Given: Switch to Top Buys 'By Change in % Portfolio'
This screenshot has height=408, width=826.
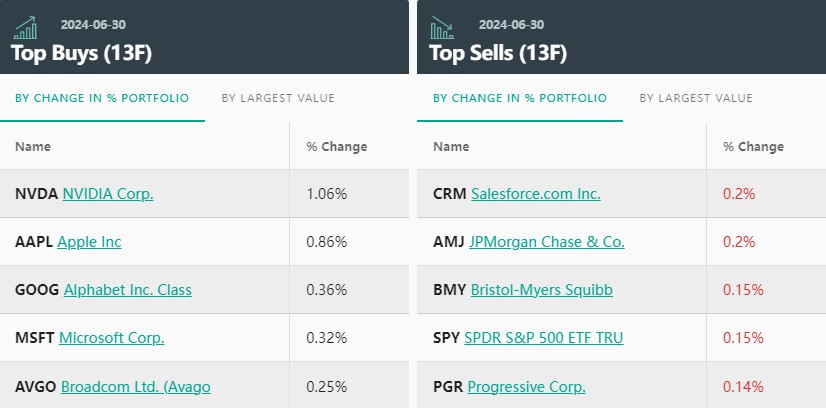Looking at the screenshot, I should click(x=102, y=98).
